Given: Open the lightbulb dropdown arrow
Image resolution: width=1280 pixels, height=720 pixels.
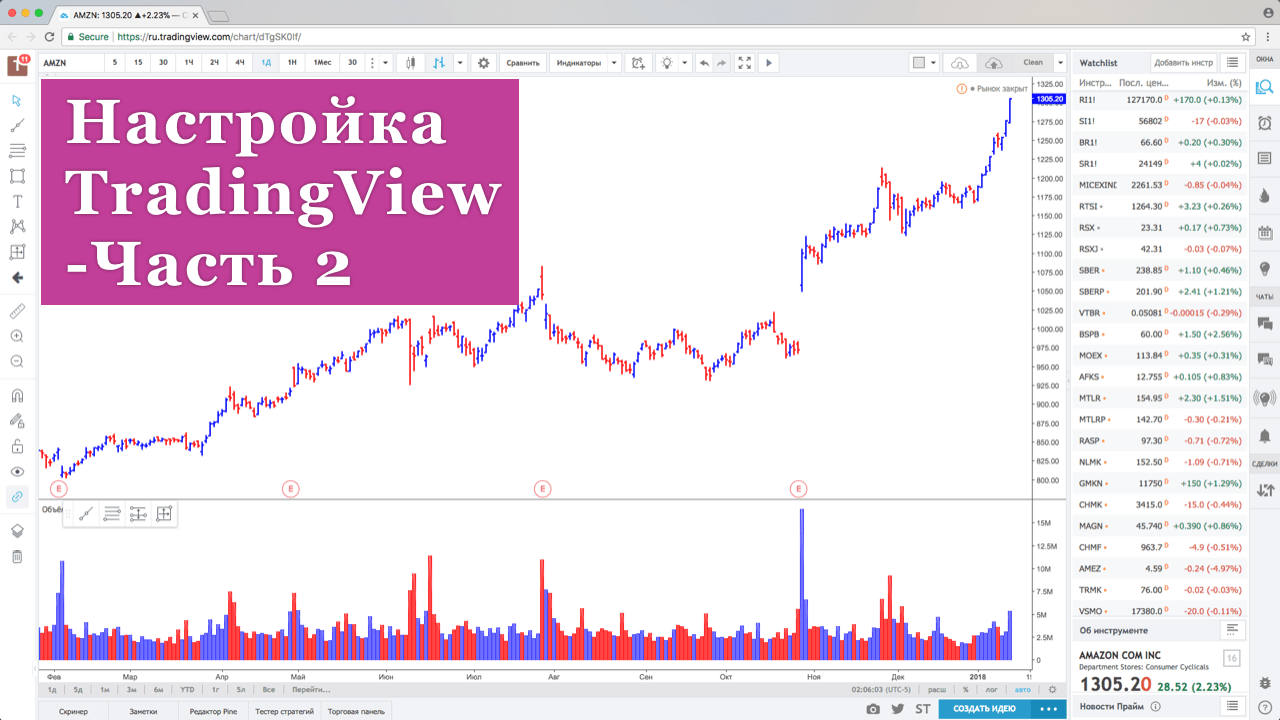Looking at the screenshot, I should pos(685,62).
